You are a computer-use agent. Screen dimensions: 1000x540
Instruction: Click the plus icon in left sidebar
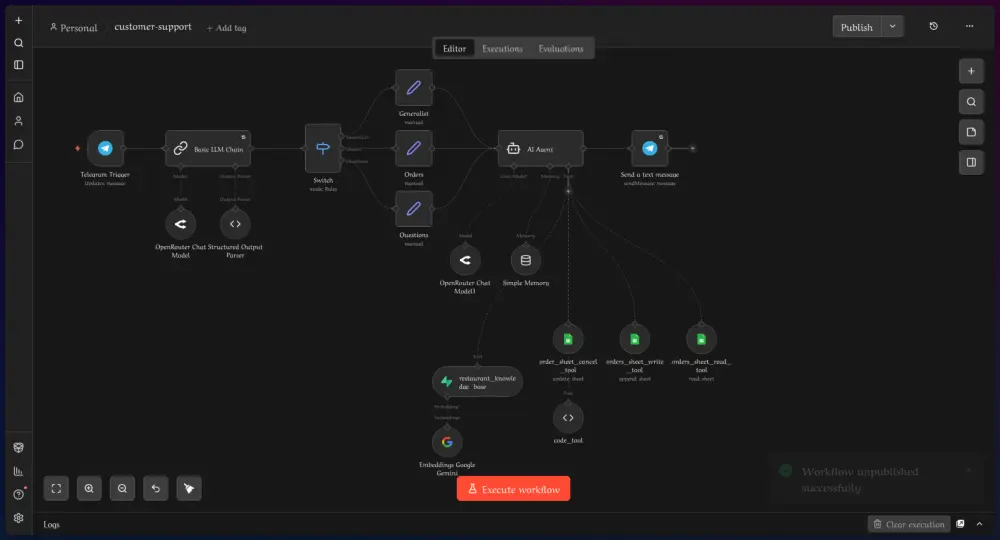point(18,20)
